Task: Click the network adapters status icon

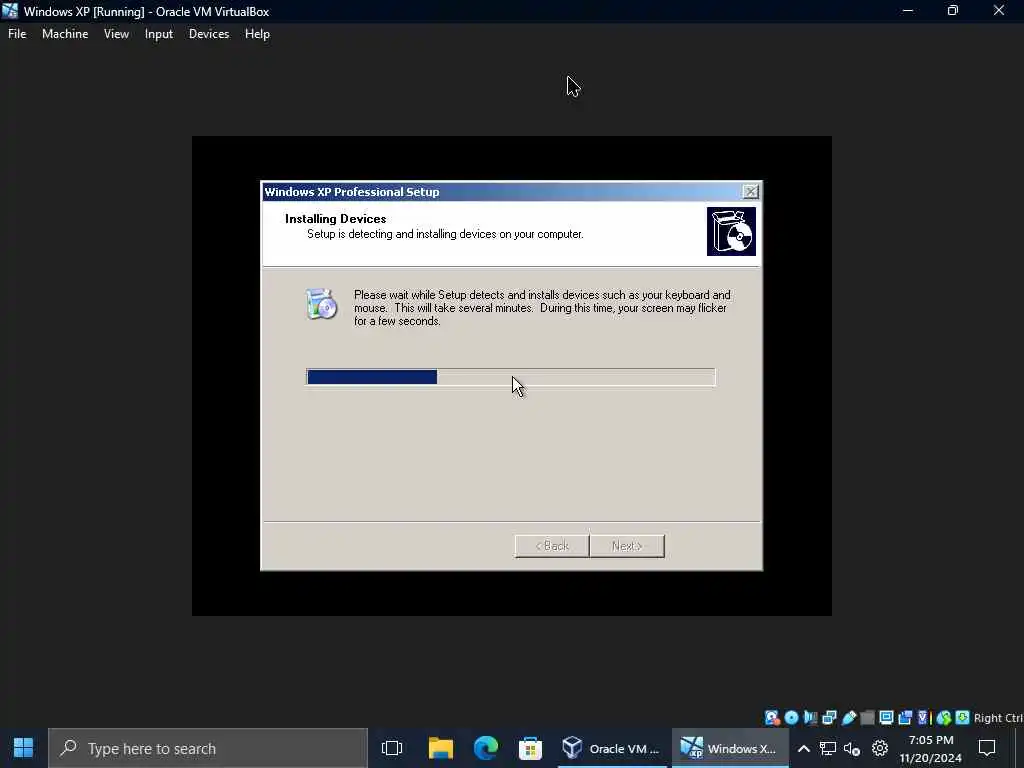Action: [x=829, y=718]
